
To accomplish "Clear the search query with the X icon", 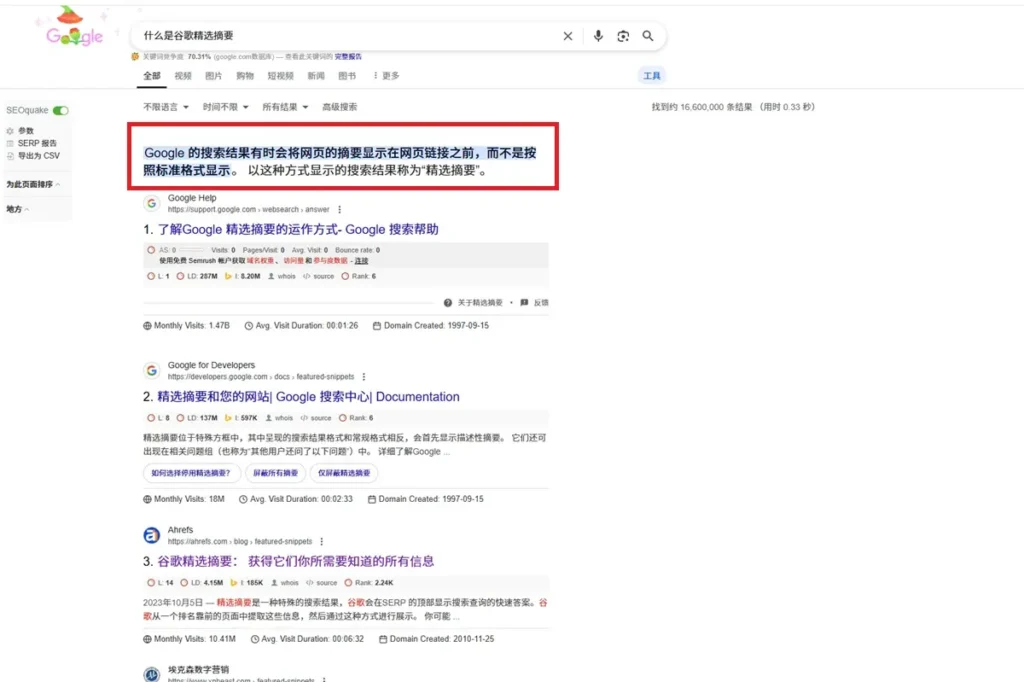I will point(568,36).
